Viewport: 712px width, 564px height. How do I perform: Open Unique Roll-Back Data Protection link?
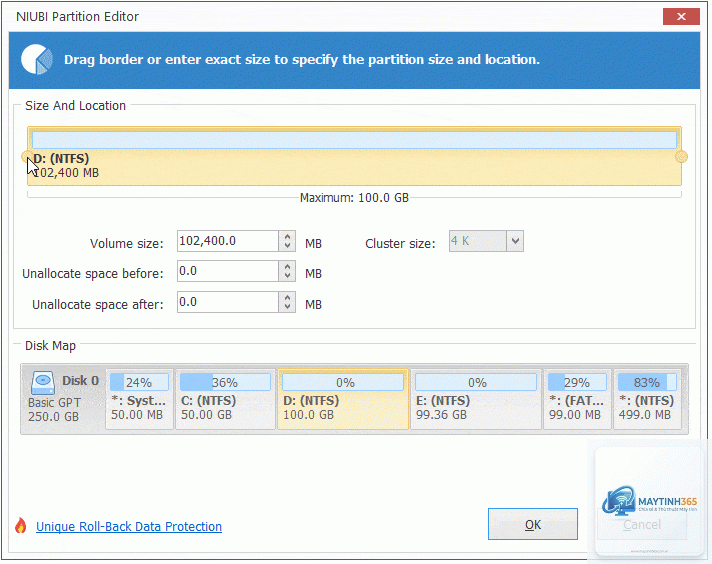tap(129, 526)
